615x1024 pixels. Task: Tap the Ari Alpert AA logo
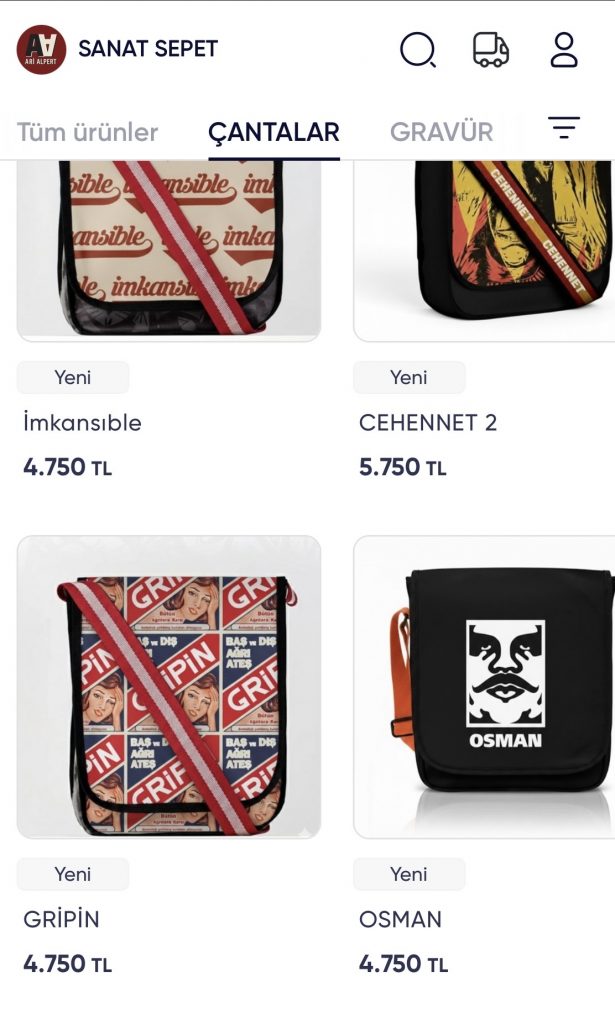[x=41, y=50]
